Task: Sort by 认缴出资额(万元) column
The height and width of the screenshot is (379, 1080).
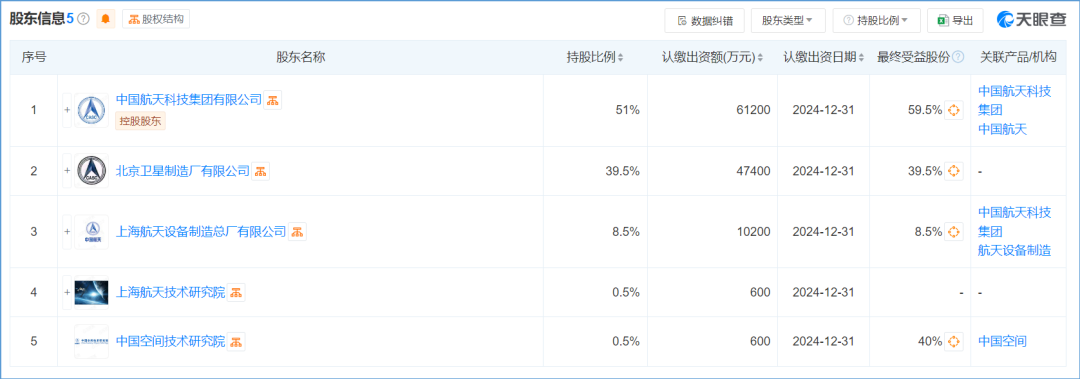Action: pyautogui.click(x=712, y=58)
